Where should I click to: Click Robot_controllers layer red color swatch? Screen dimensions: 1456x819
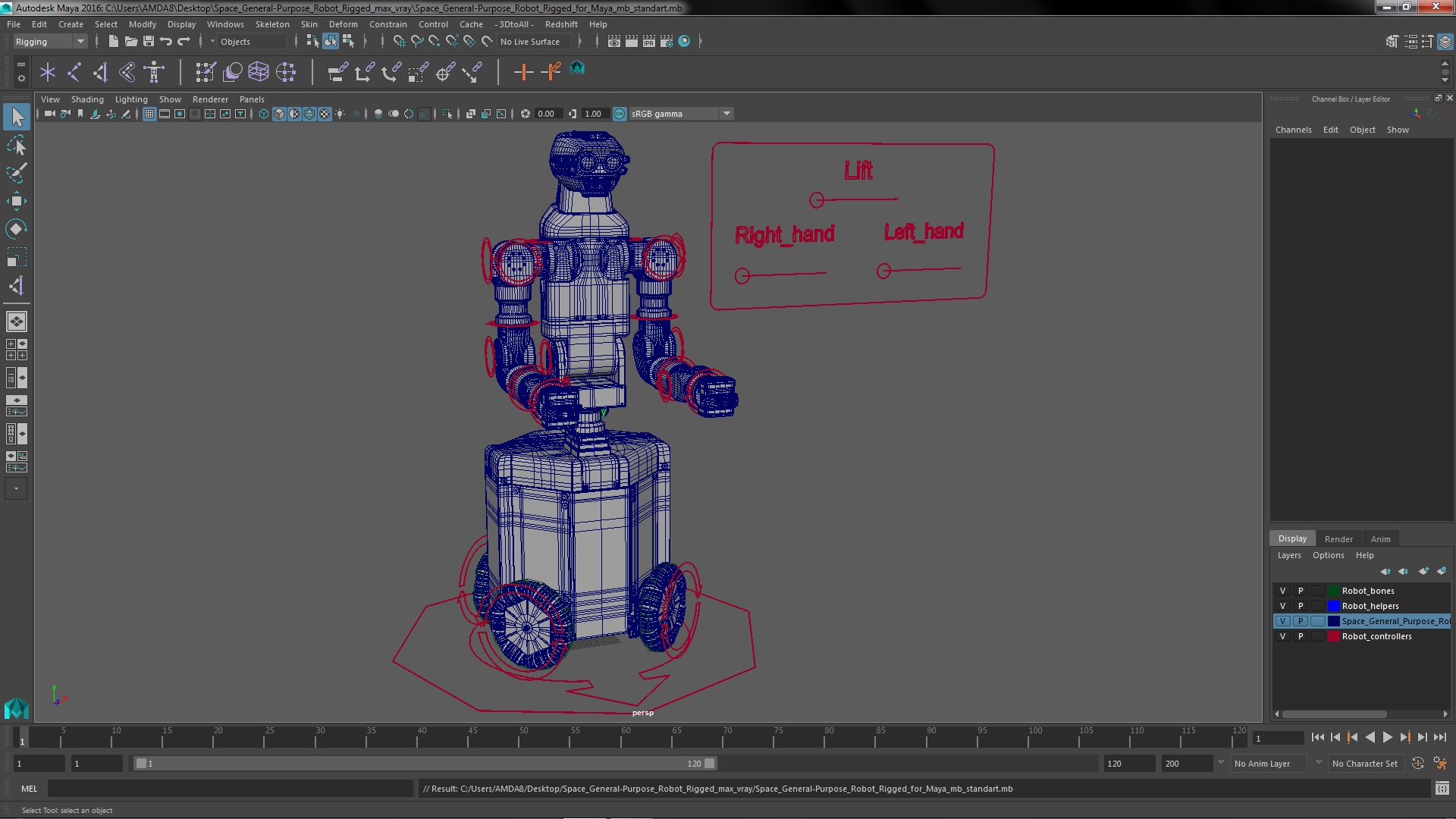coord(1333,636)
